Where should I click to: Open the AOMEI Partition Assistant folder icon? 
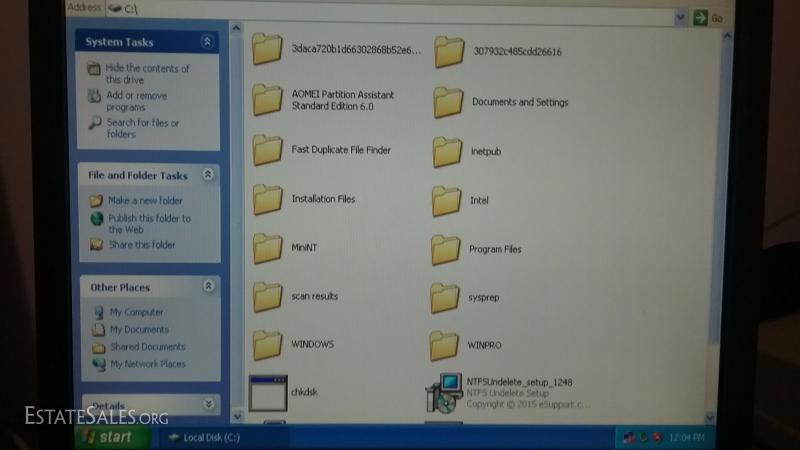point(267,99)
